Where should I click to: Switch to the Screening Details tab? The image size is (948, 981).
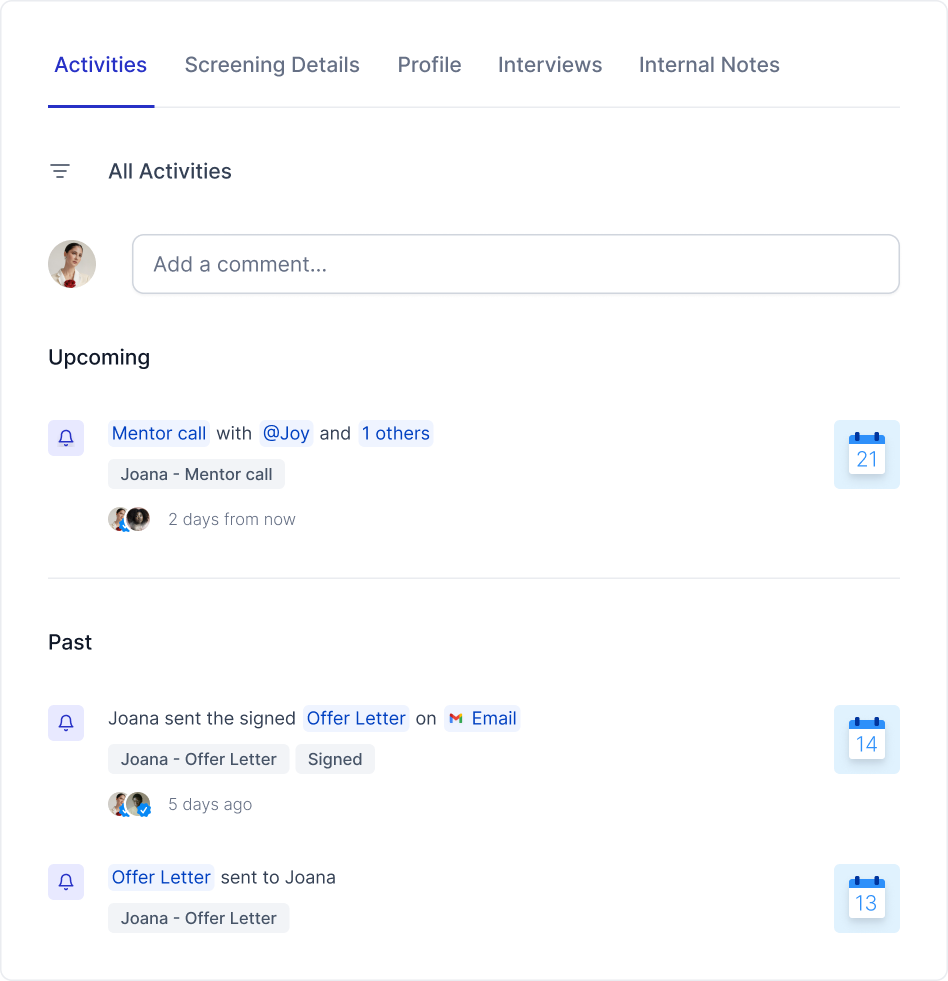point(272,65)
